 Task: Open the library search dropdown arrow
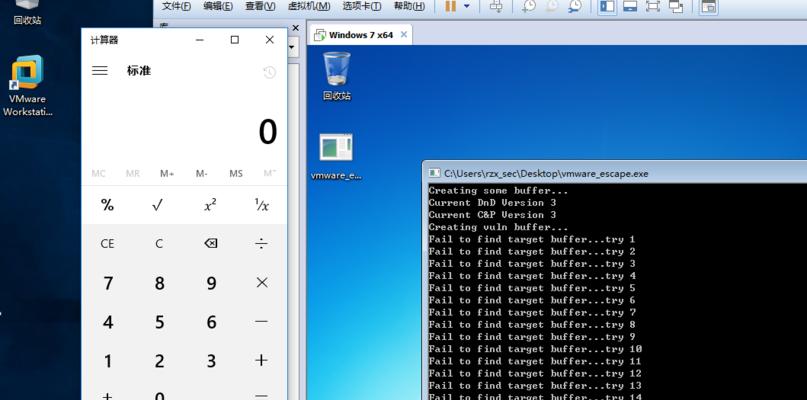[291, 48]
